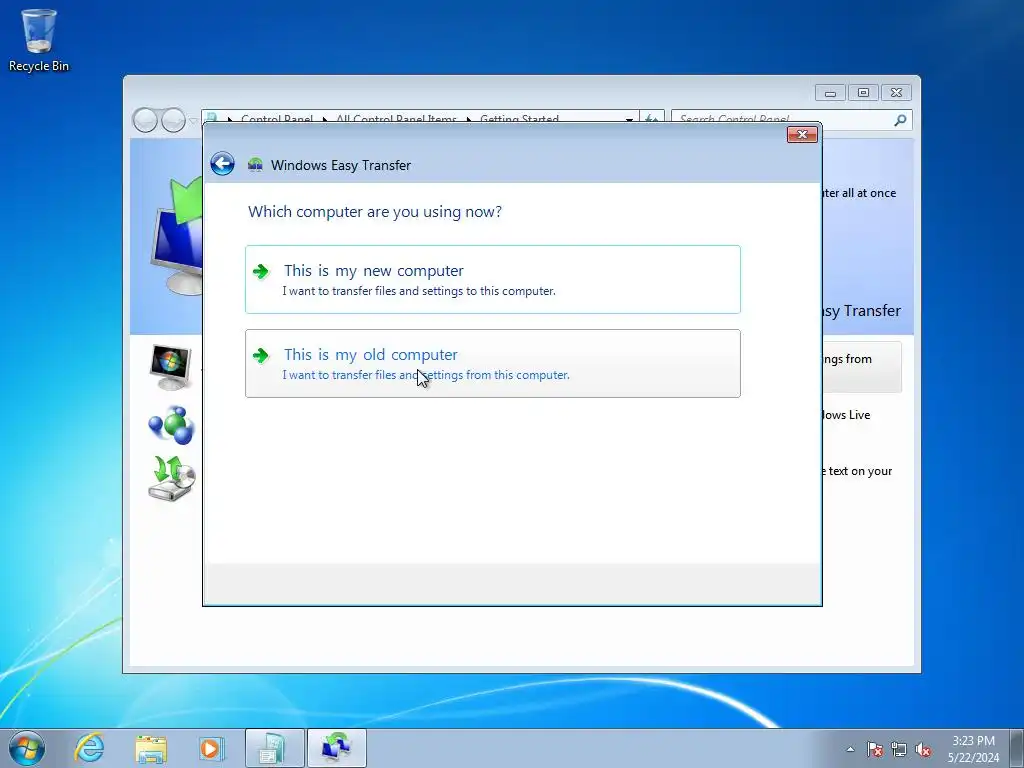Viewport: 1024px width, 768px height.
Task: Select the Windows Live Essentials spheres icon
Action: tap(171, 424)
